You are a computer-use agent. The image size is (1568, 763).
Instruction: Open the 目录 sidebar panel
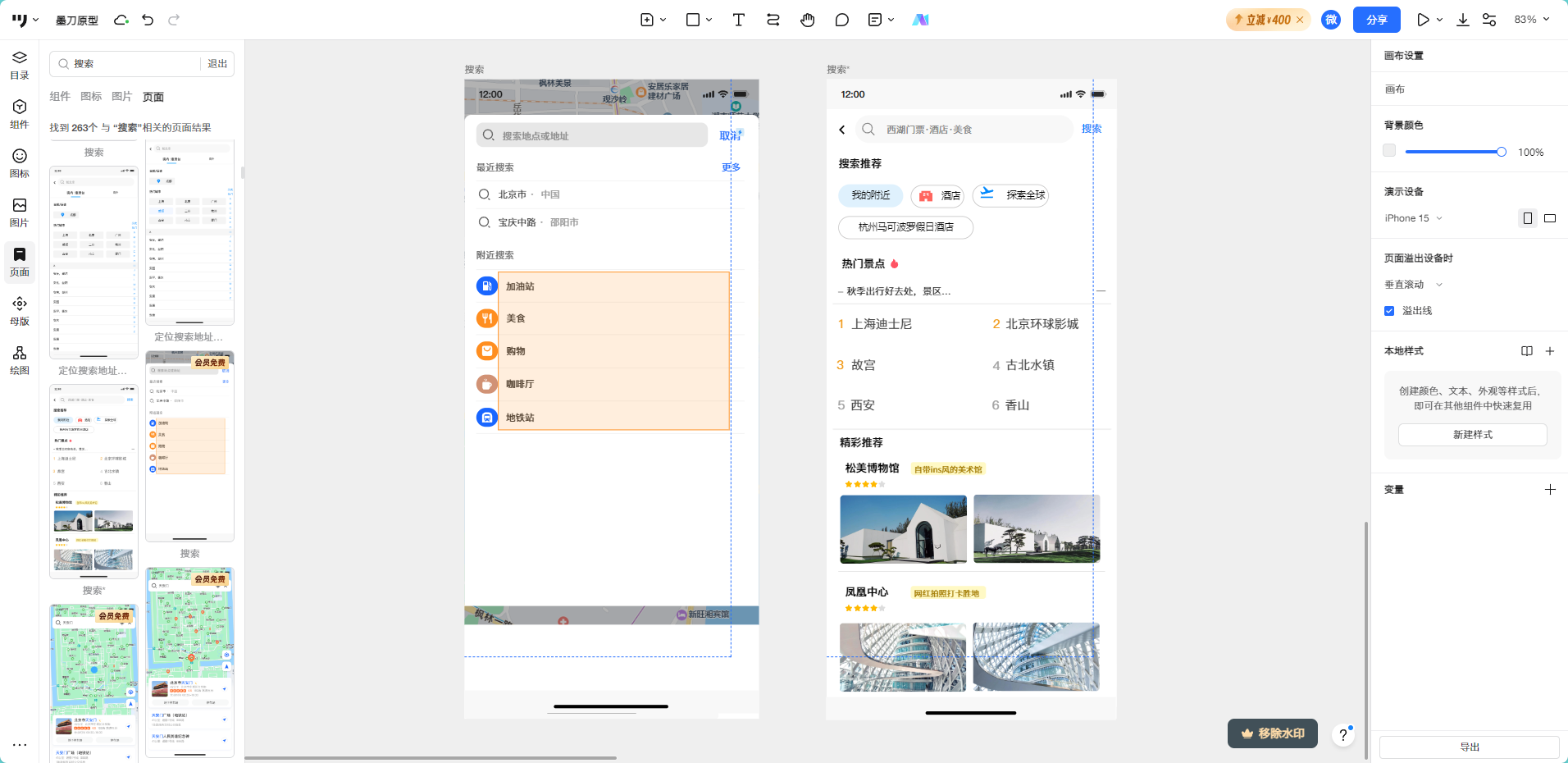[x=20, y=65]
